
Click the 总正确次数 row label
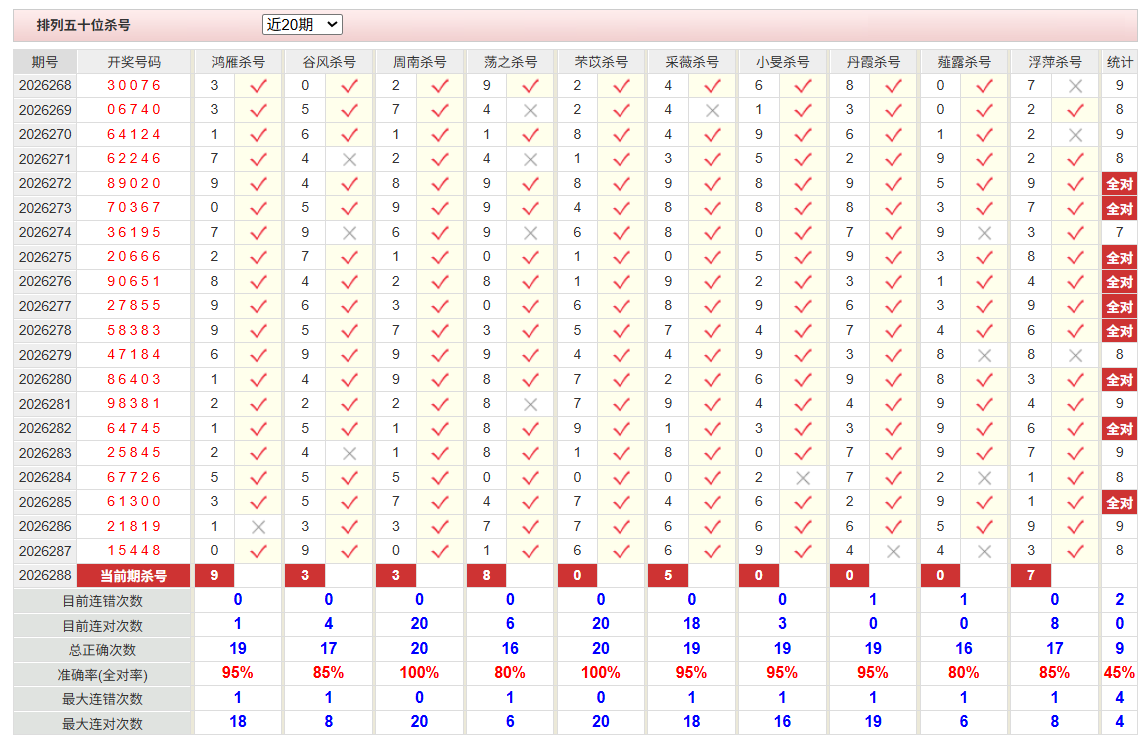coord(102,650)
